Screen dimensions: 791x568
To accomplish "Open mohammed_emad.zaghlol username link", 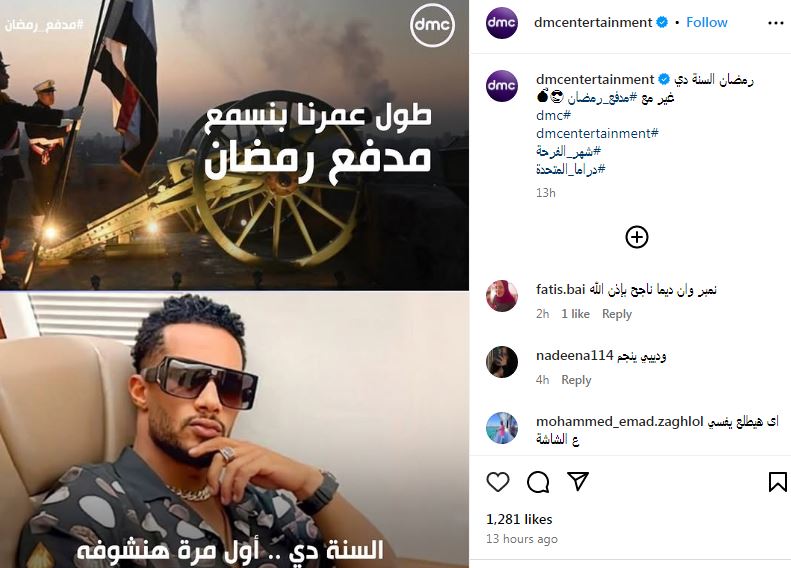I will coord(619,422).
